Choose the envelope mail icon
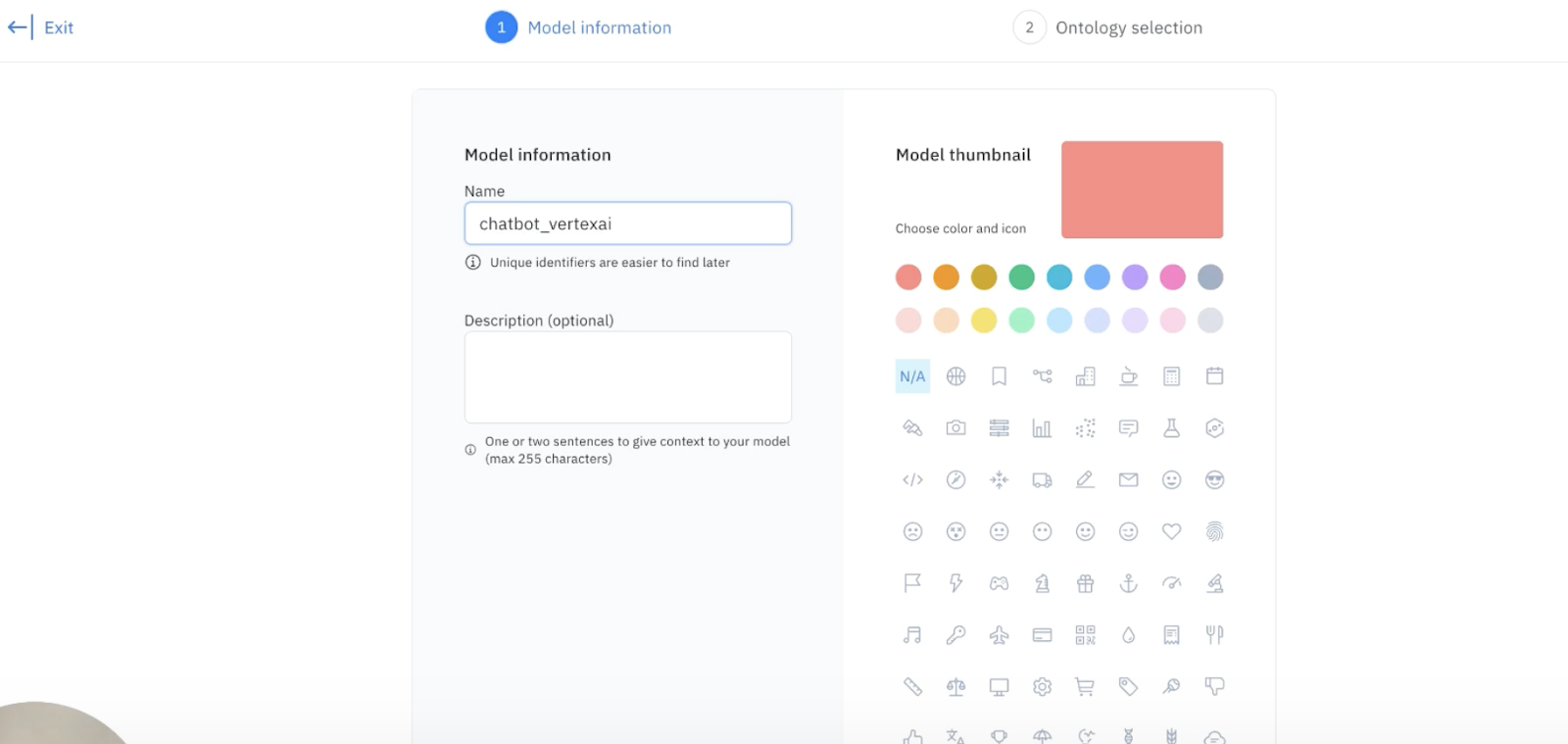 tap(1129, 479)
